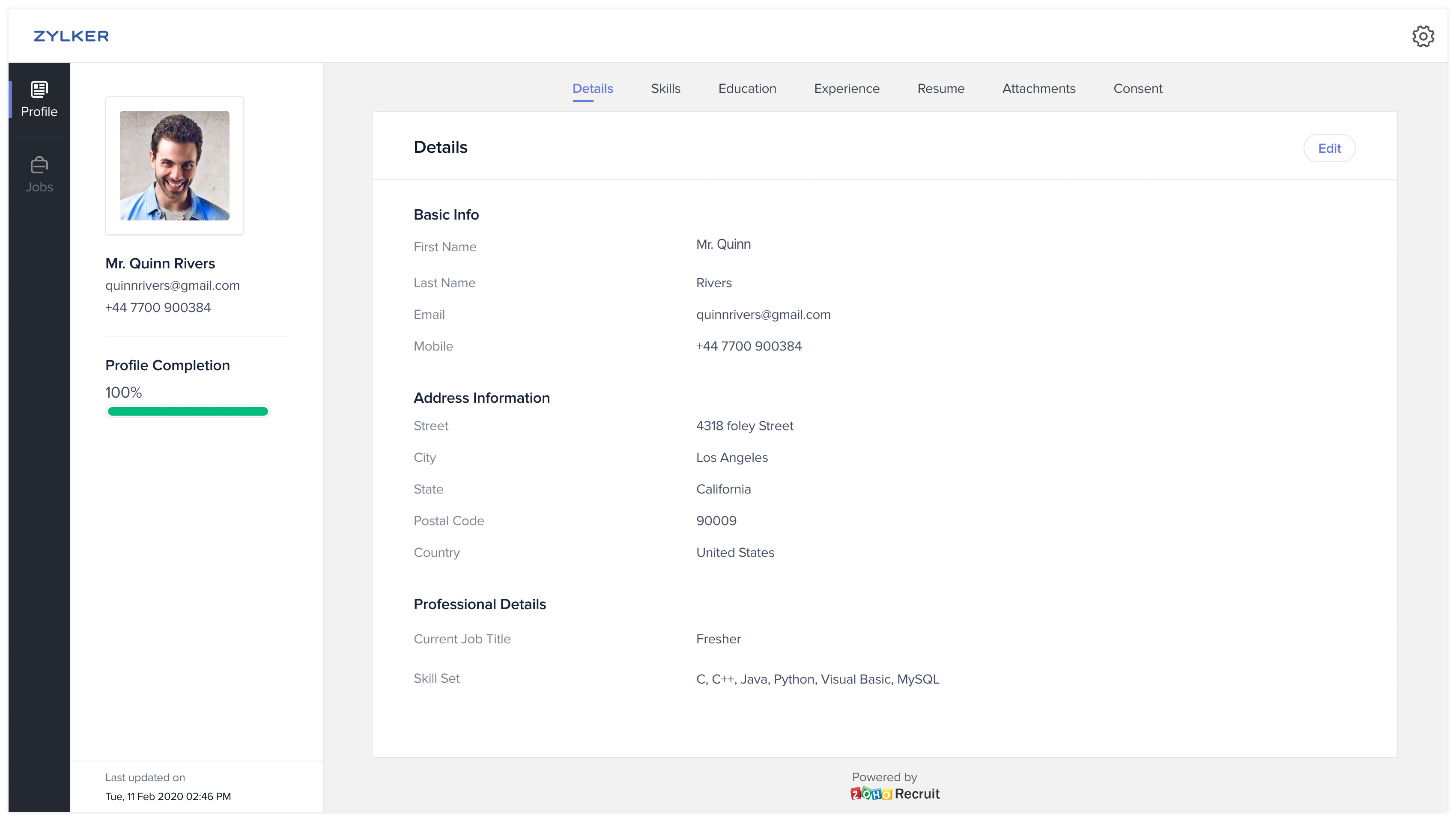
Task: Open the Jobs briefcase icon
Action: coord(39,165)
